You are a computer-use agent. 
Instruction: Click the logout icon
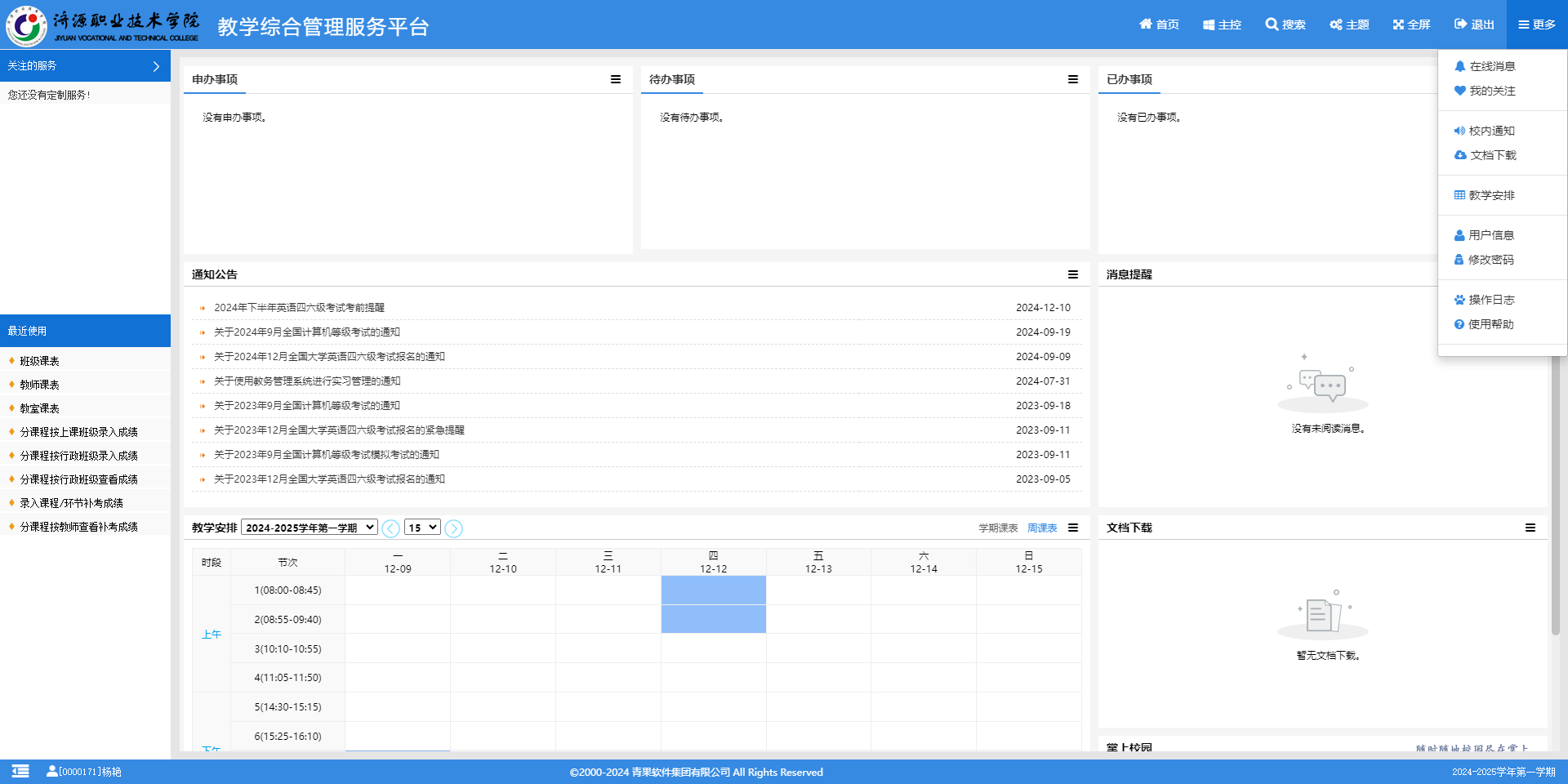click(1461, 24)
